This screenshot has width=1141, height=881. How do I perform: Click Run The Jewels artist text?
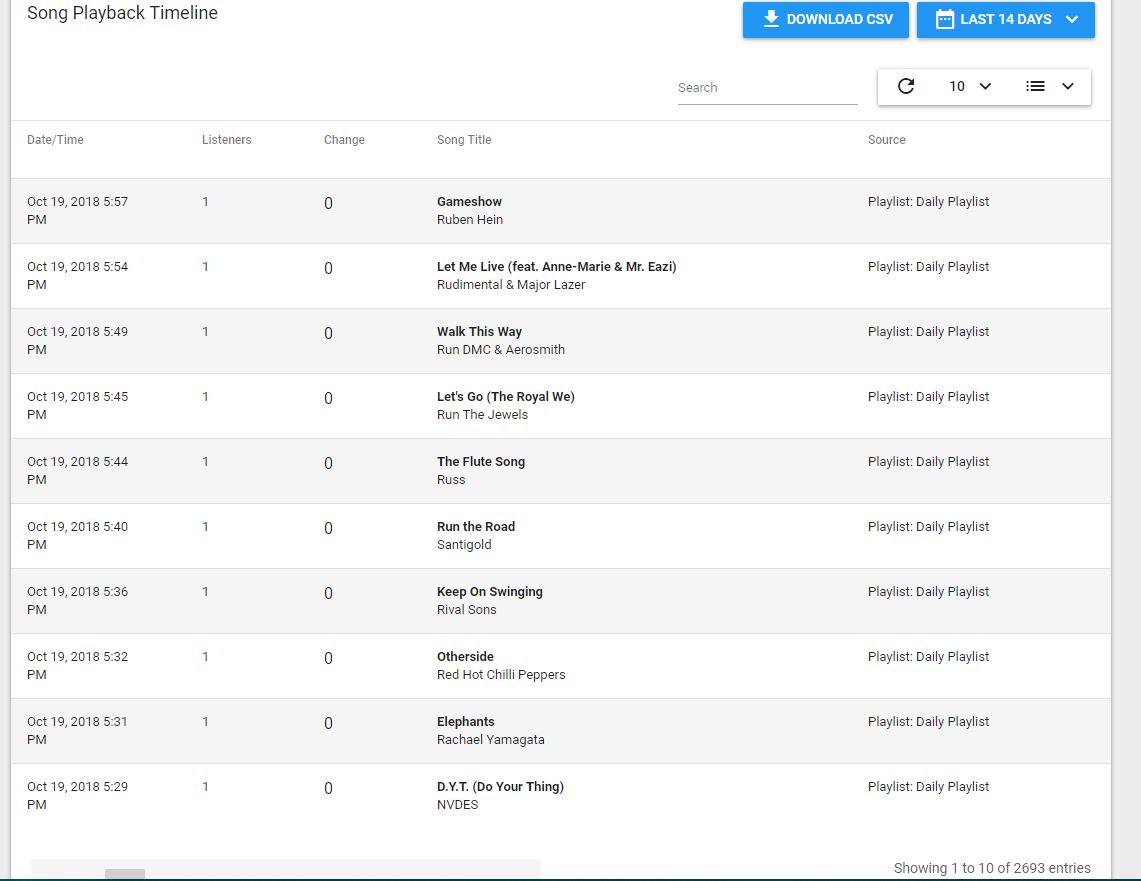pyautogui.click(x=482, y=415)
